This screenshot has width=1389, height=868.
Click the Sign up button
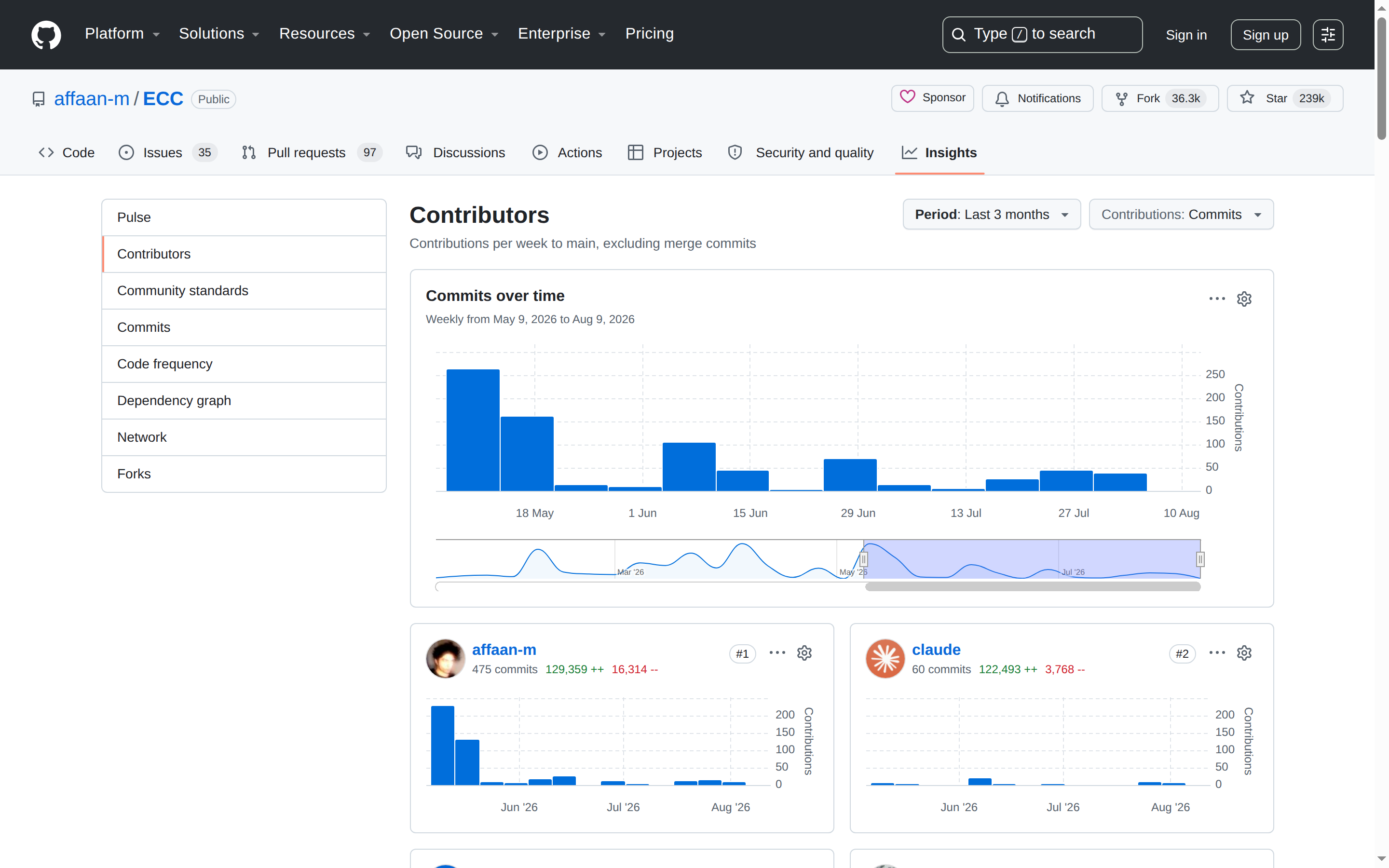(1265, 34)
